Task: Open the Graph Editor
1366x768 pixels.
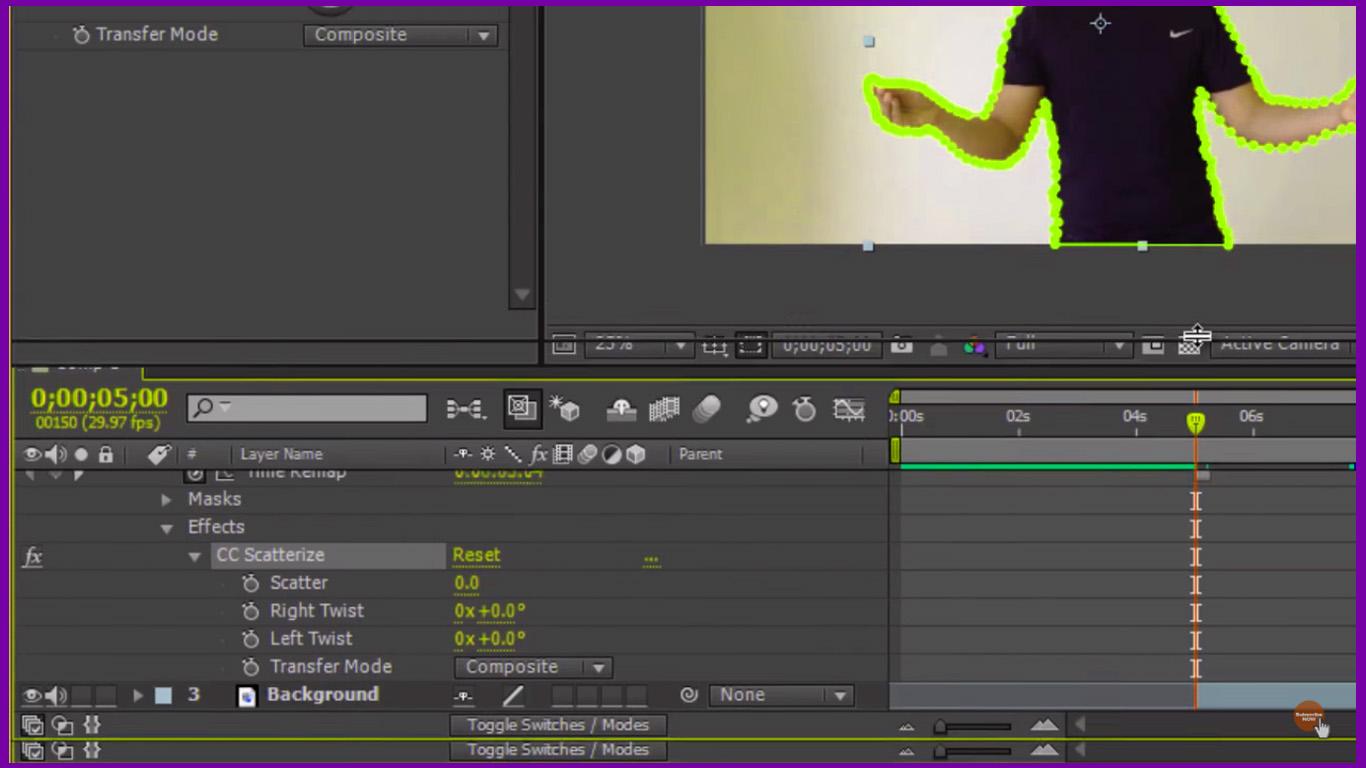Action: click(x=849, y=409)
